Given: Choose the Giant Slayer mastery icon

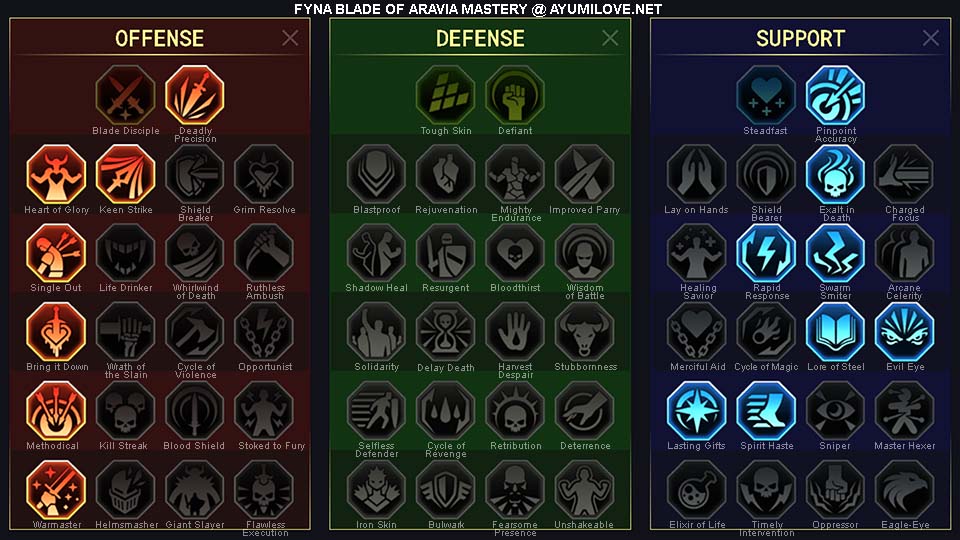Looking at the screenshot, I should (195, 490).
